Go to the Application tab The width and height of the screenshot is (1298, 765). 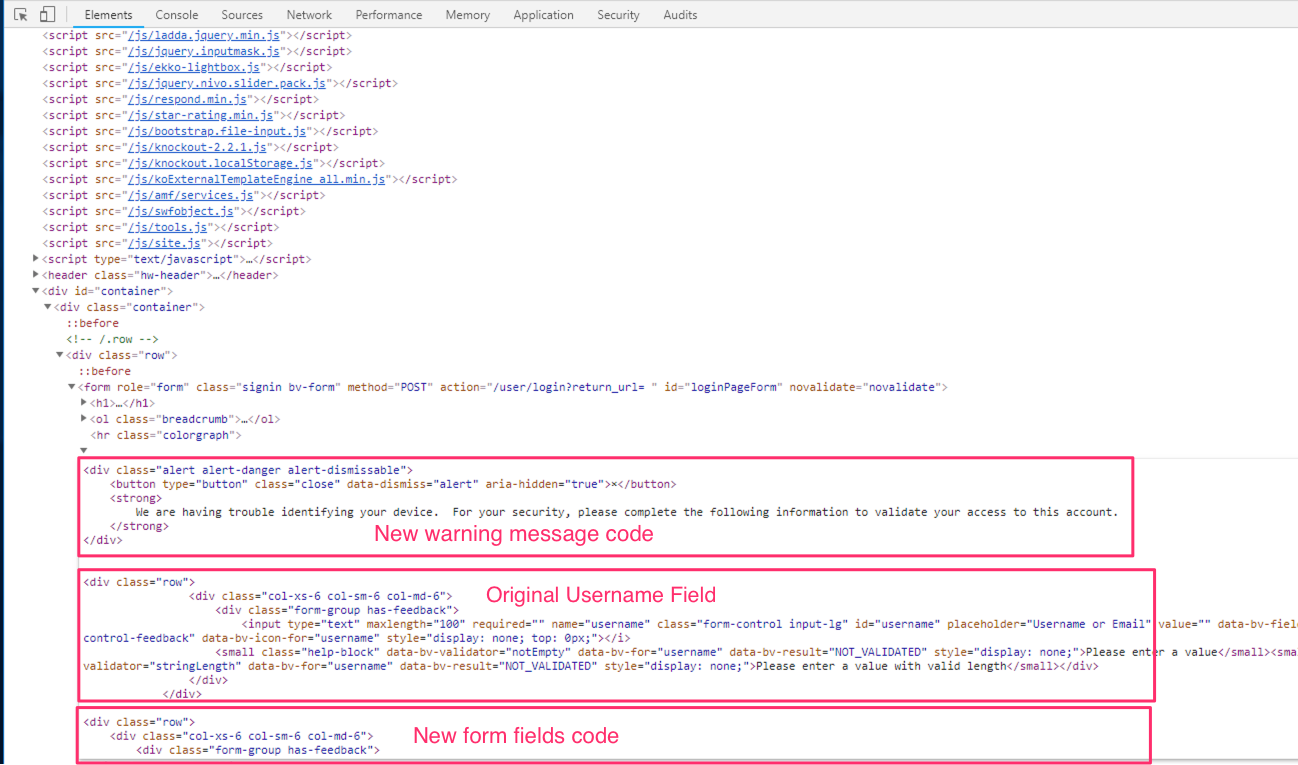pyautogui.click(x=544, y=15)
